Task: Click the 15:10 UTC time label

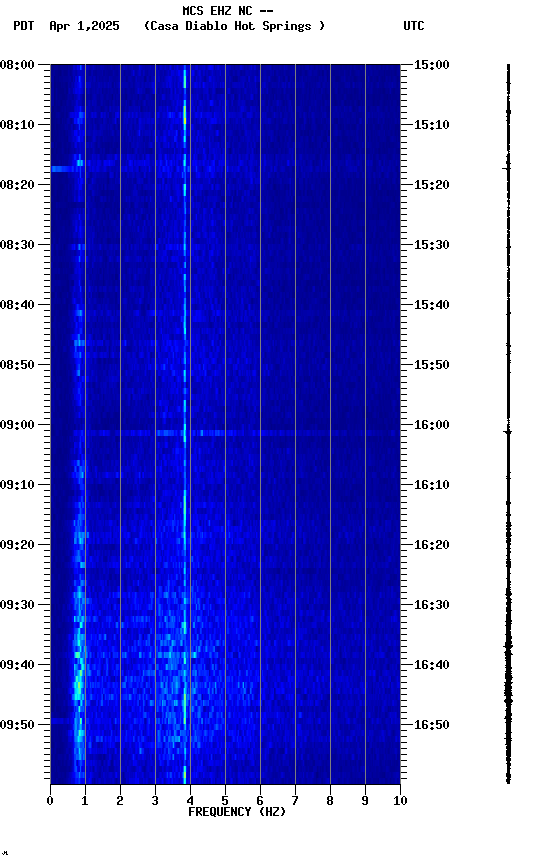Action: [x=432, y=125]
